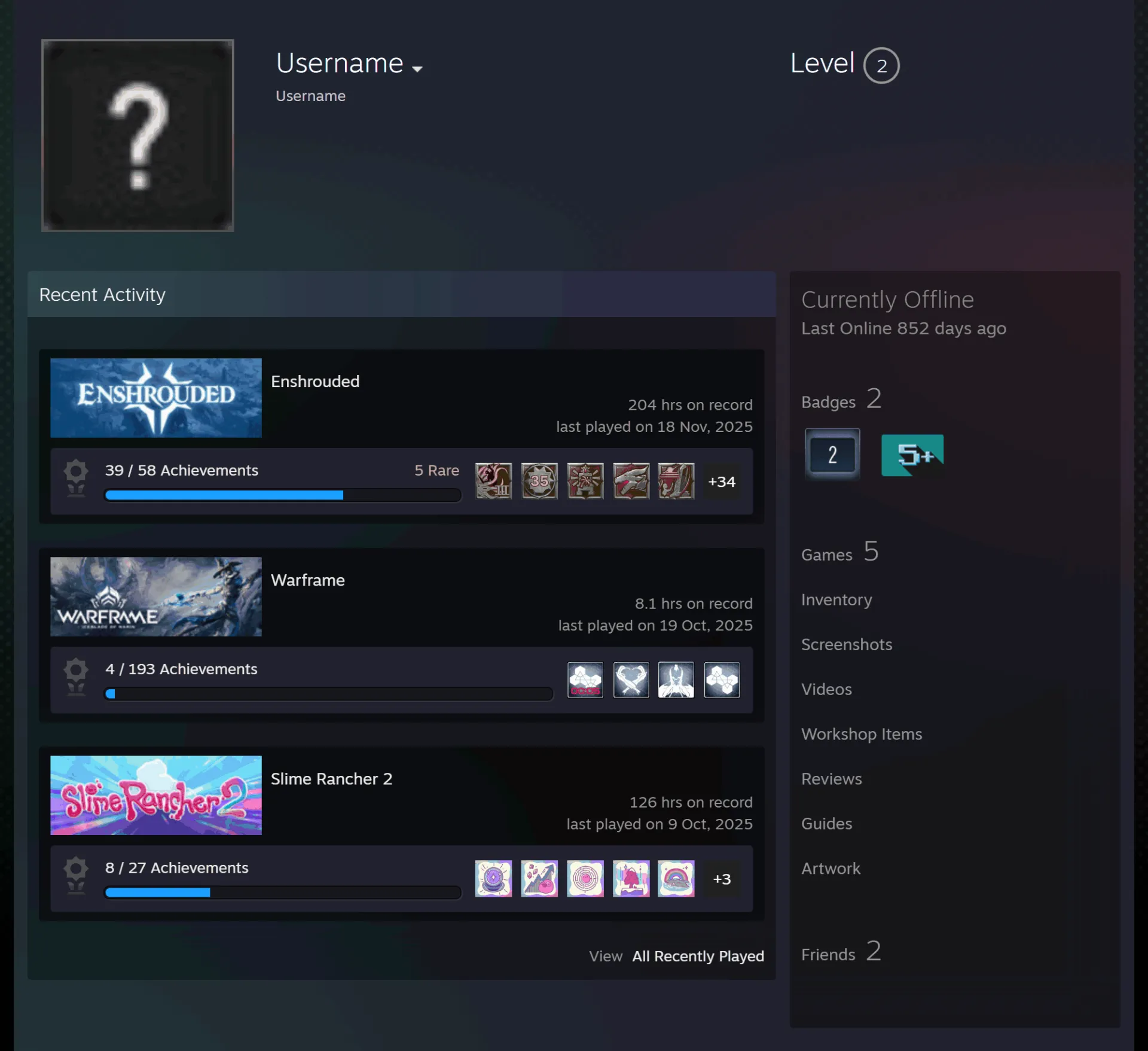Open the fifth Enshrouded achievement icon
The image size is (1148, 1051).
pos(676,481)
